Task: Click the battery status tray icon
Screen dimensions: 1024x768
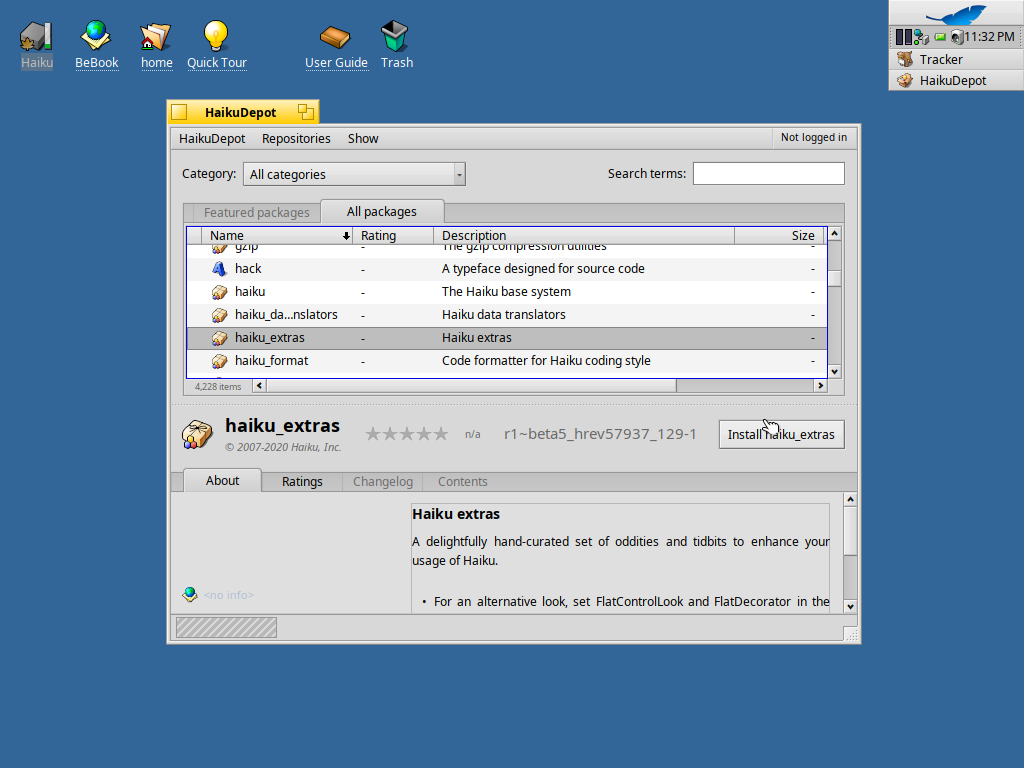Action: pos(940,37)
